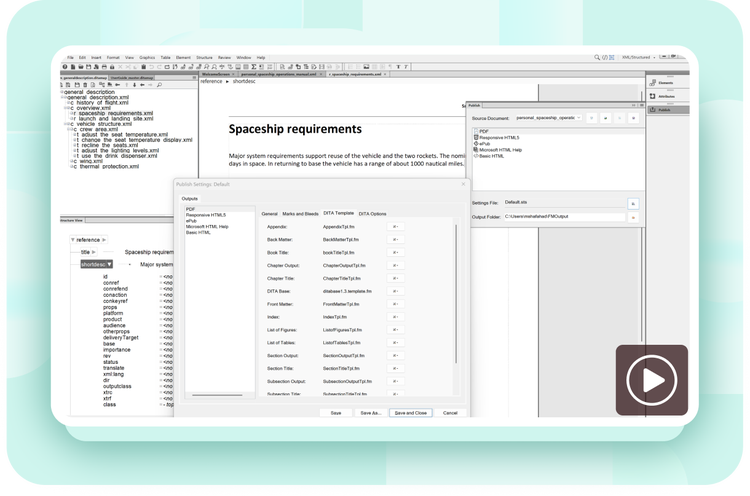Click the Save button in dialog

pos(336,413)
